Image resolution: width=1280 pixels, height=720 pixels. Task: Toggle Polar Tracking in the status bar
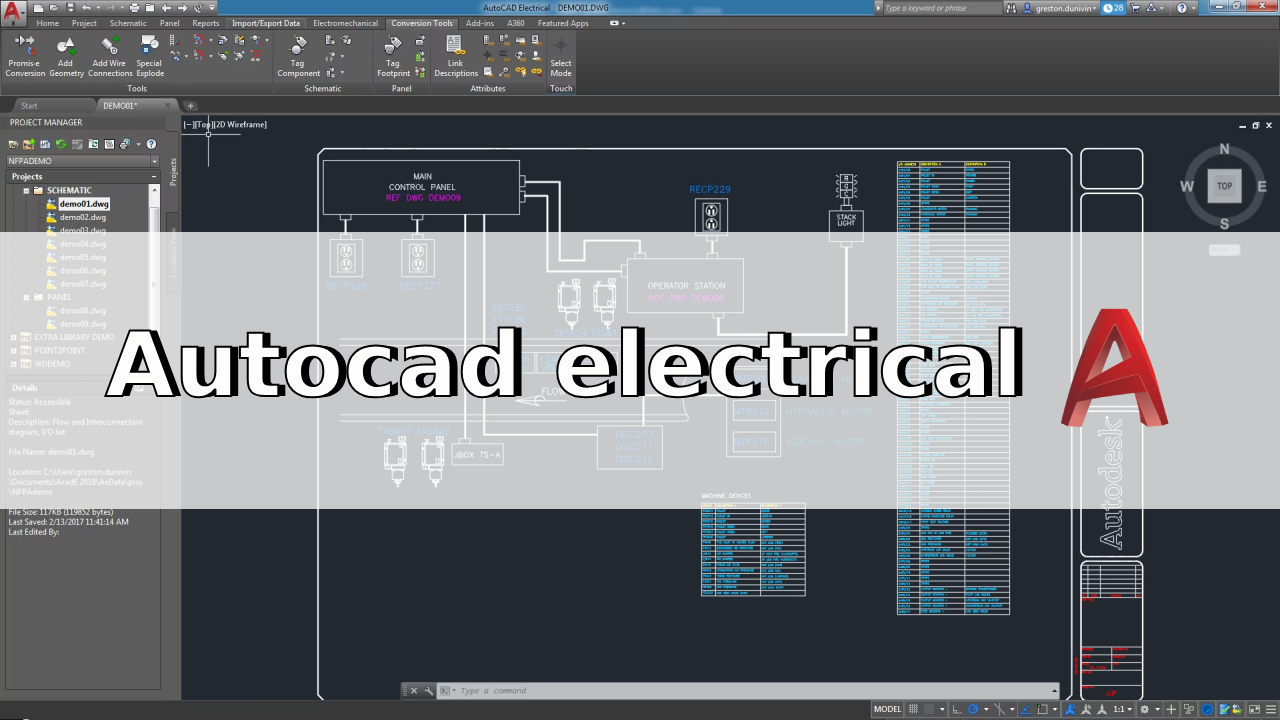[x=973, y=709]
